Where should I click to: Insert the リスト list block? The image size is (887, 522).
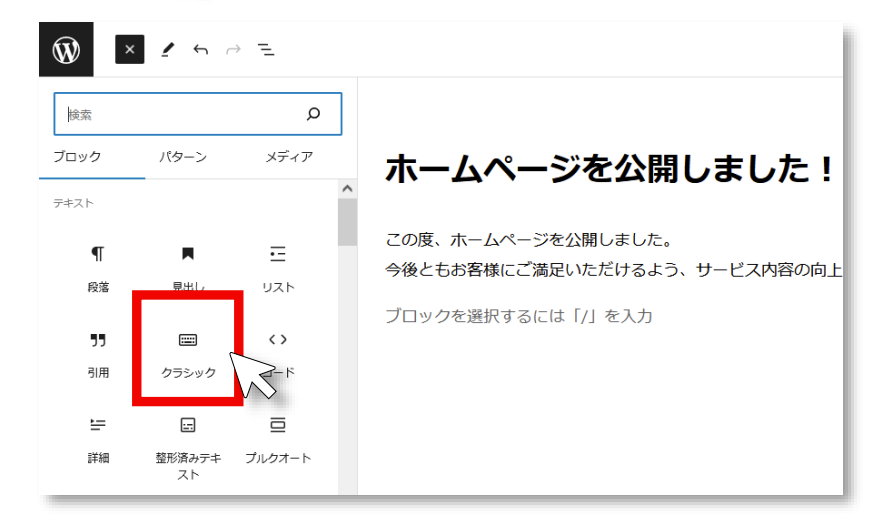[x=278, y=267]
